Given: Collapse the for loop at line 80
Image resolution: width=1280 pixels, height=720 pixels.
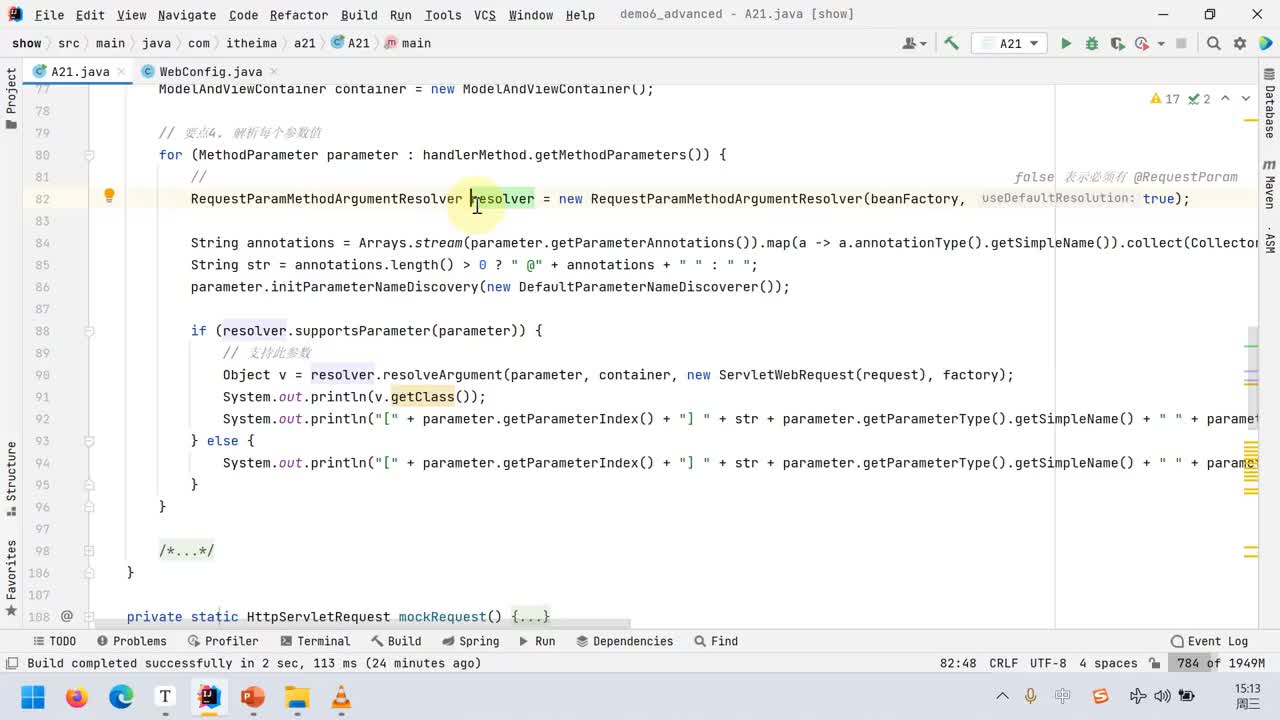Looking at the screenshot, I should click(x=89, y=155).
